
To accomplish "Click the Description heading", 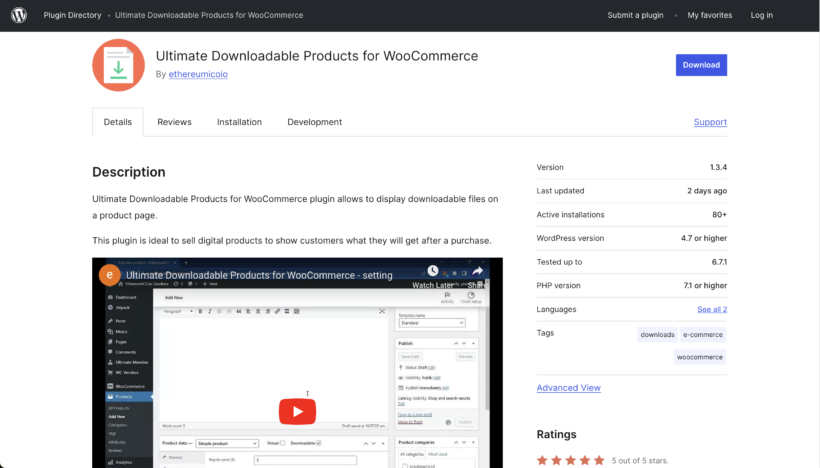I will [x=129, y=172].
